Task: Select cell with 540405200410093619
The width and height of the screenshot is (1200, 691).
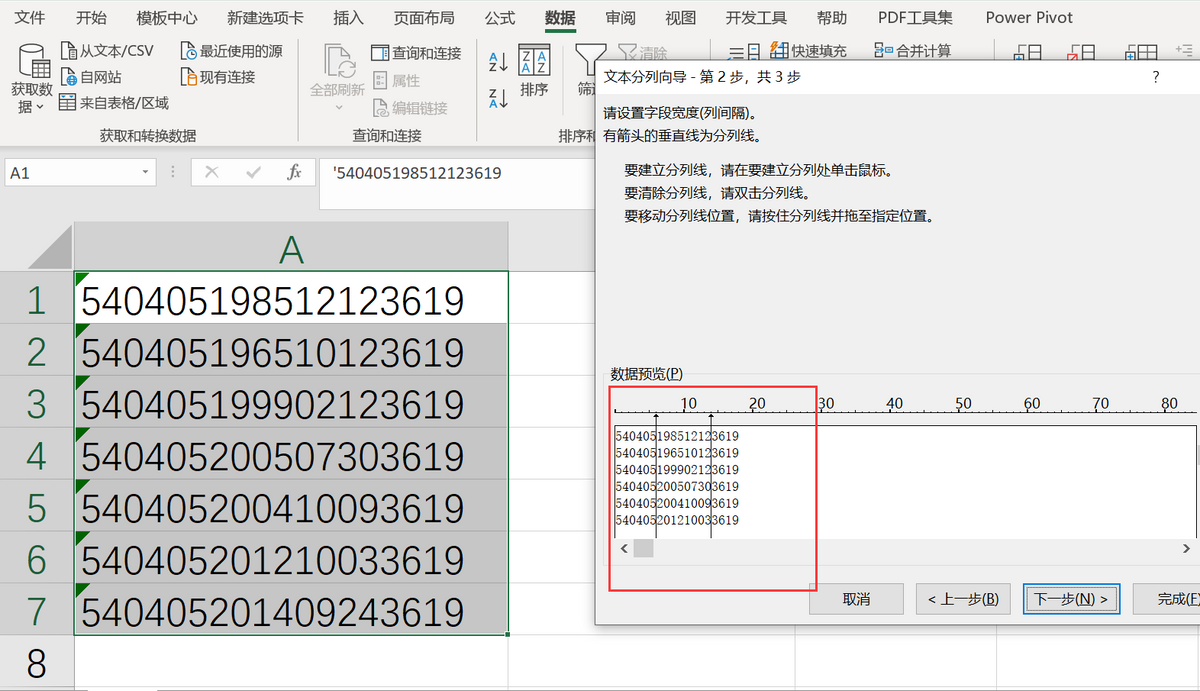Action: click(291, 506)
